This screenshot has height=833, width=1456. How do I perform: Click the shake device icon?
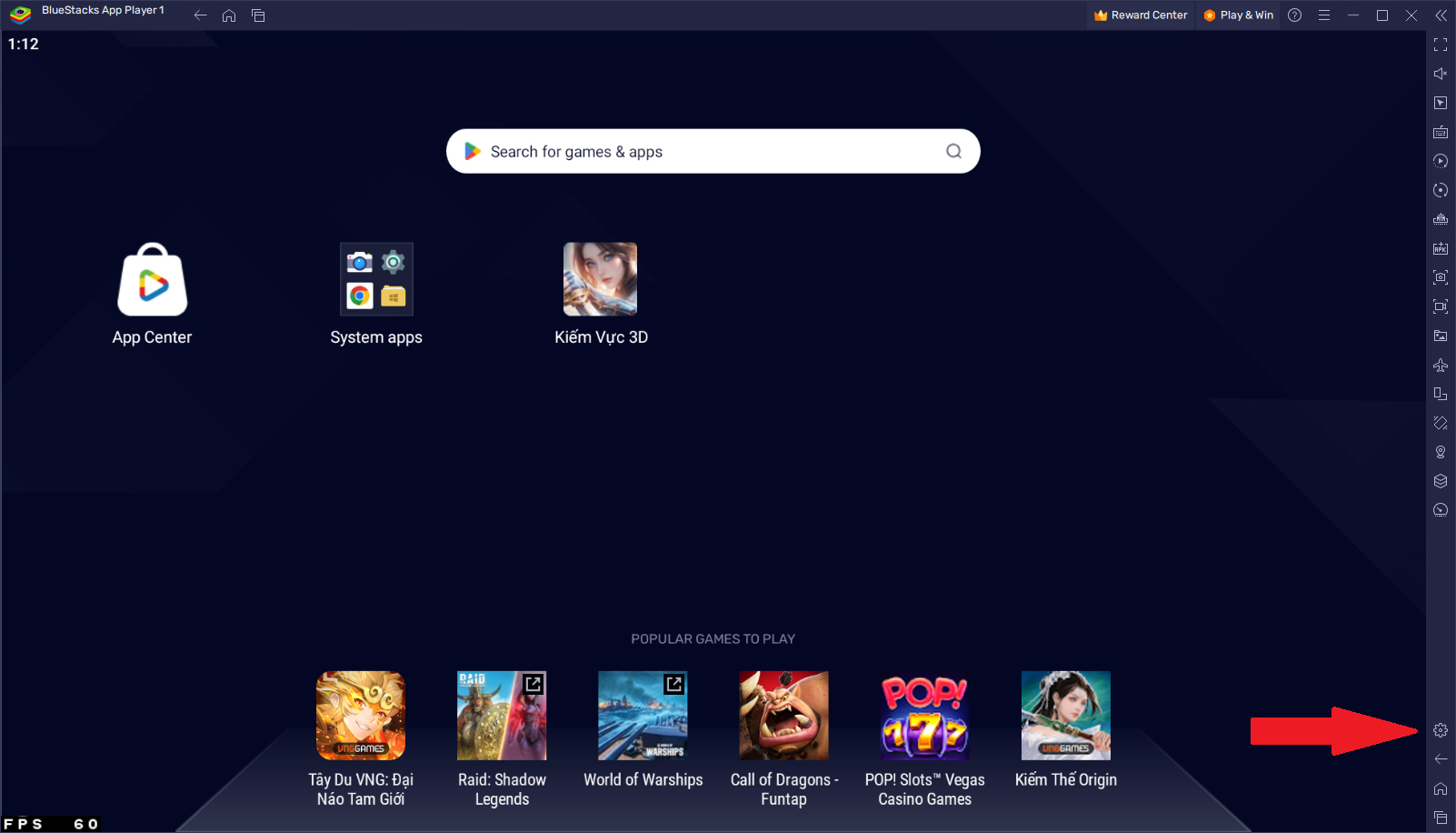pos(1441,423)
